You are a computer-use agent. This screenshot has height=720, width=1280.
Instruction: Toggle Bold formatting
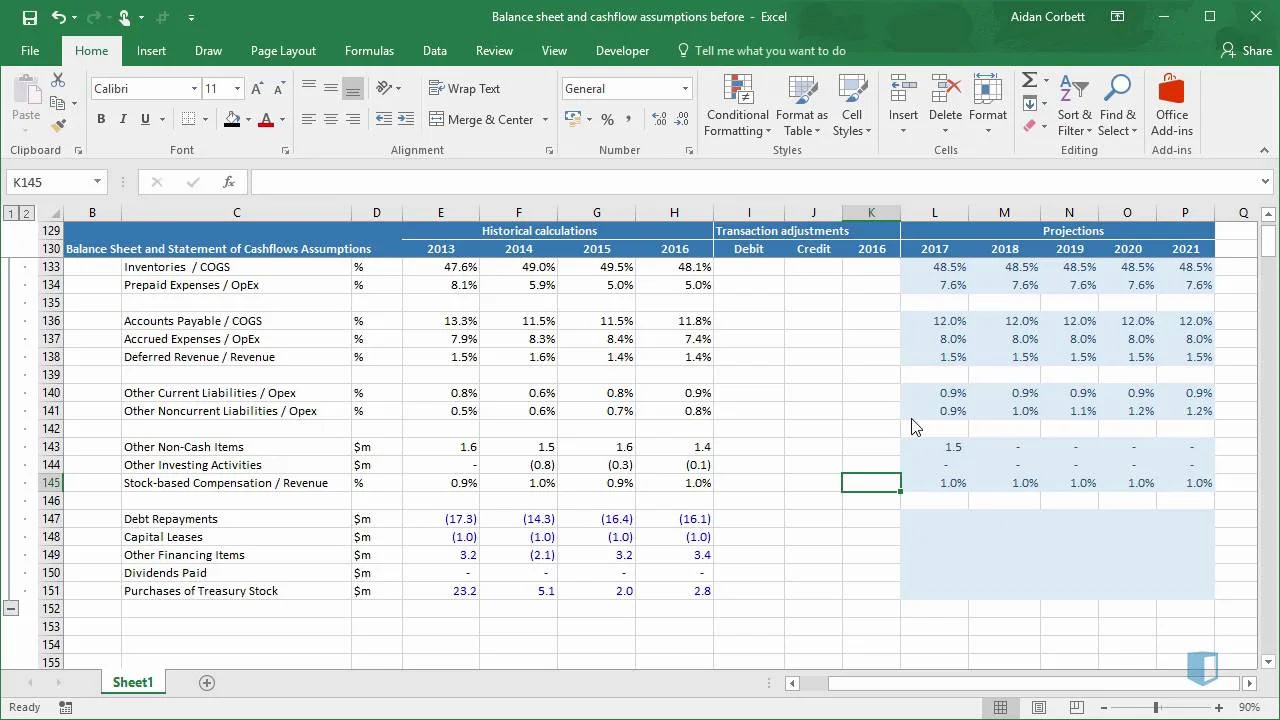[x=101, y=119]
